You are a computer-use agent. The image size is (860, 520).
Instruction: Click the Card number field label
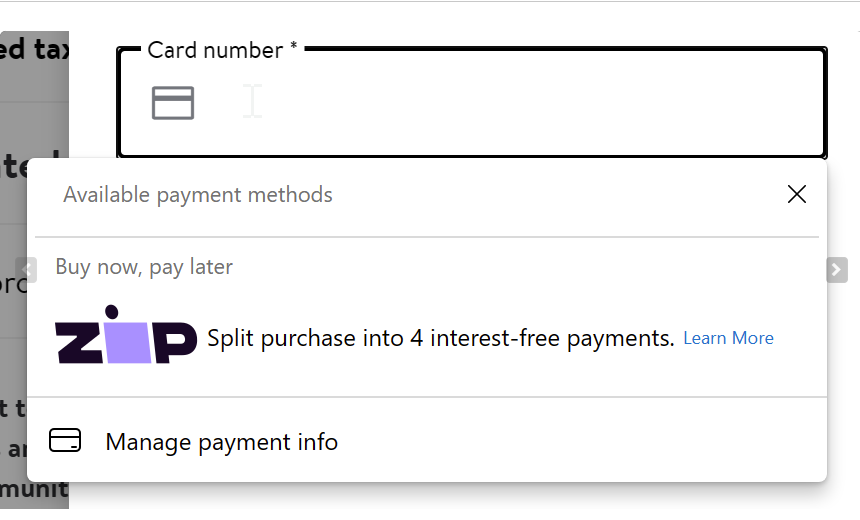click(215, 50)
